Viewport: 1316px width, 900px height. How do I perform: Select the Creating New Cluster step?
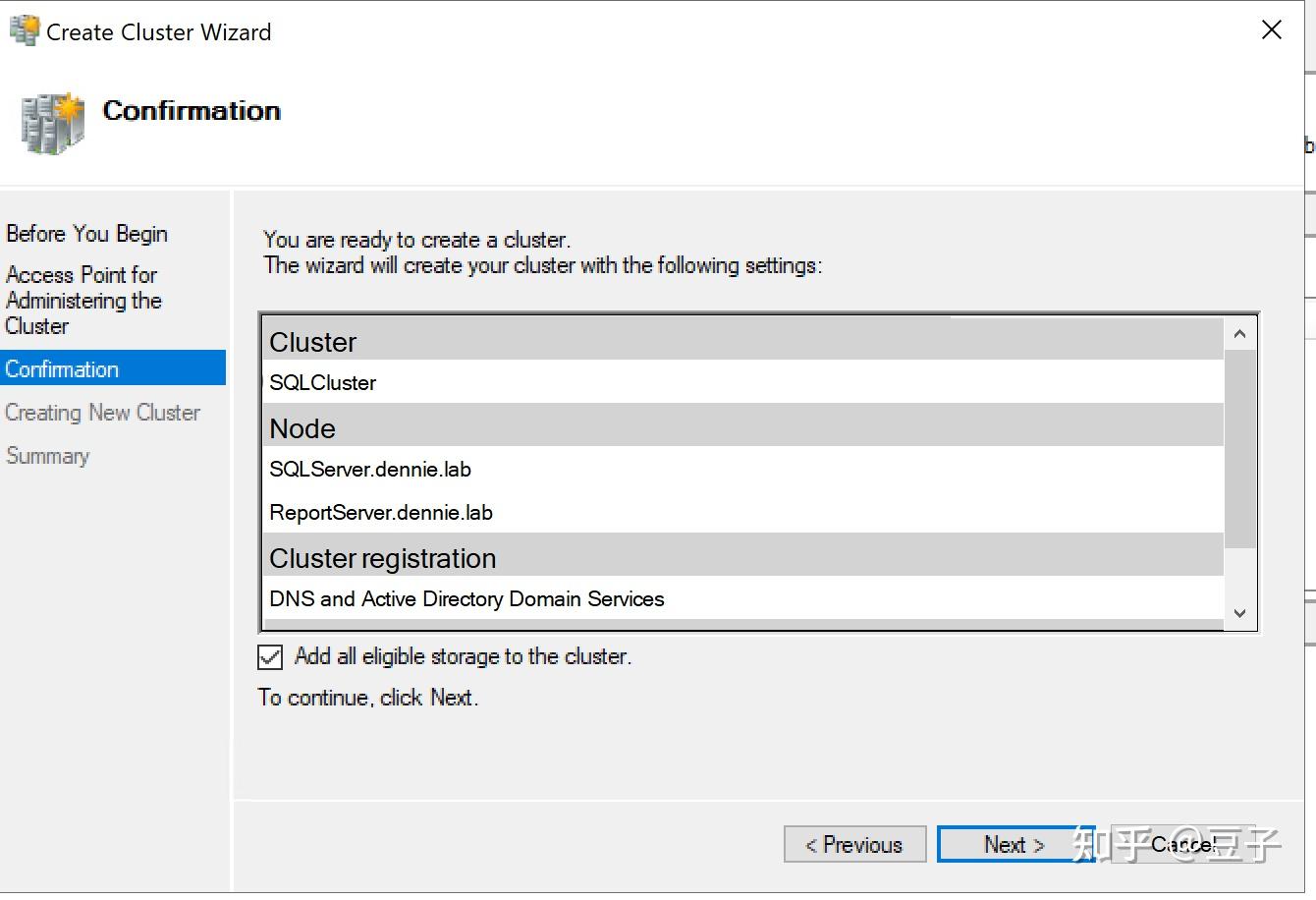(x=102, y=413)
